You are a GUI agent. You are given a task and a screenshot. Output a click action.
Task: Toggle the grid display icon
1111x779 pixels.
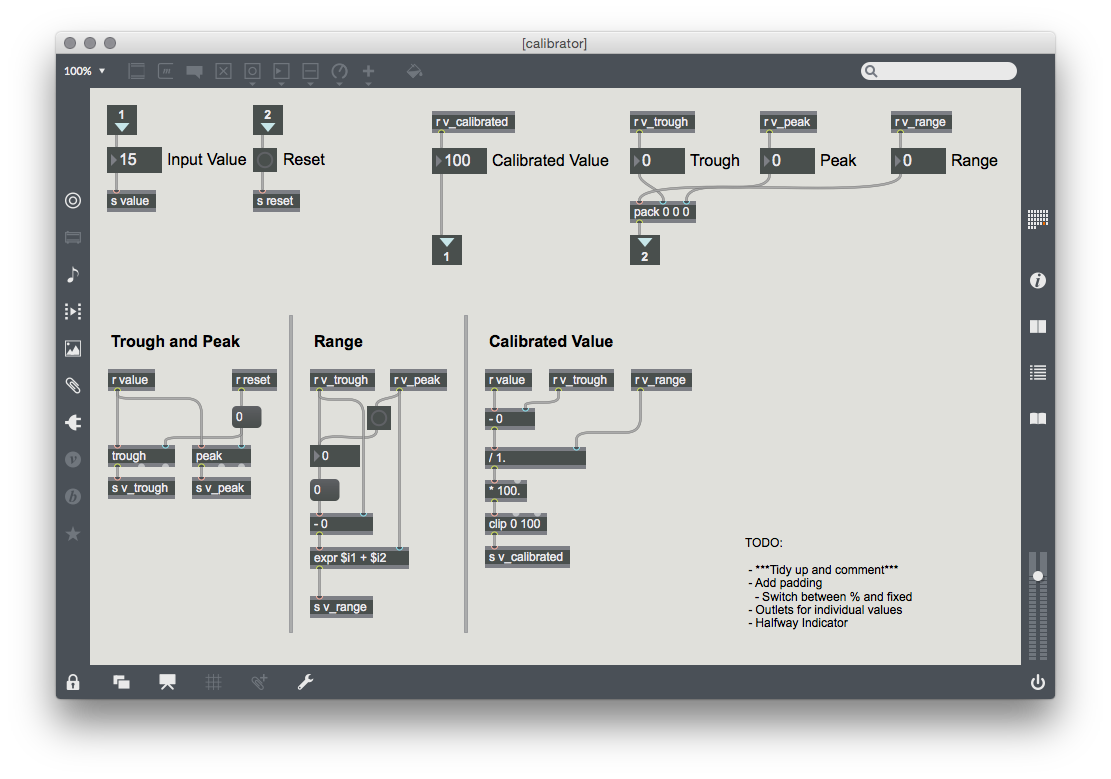[x=213, y=682]
